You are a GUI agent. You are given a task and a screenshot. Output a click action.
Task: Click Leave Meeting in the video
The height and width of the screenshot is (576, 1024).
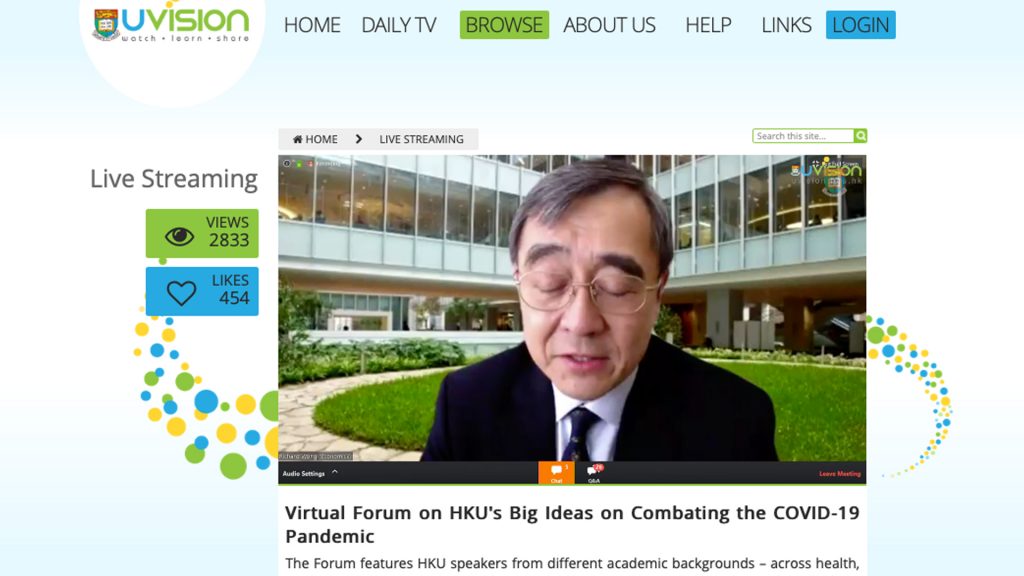pos(839,474)
